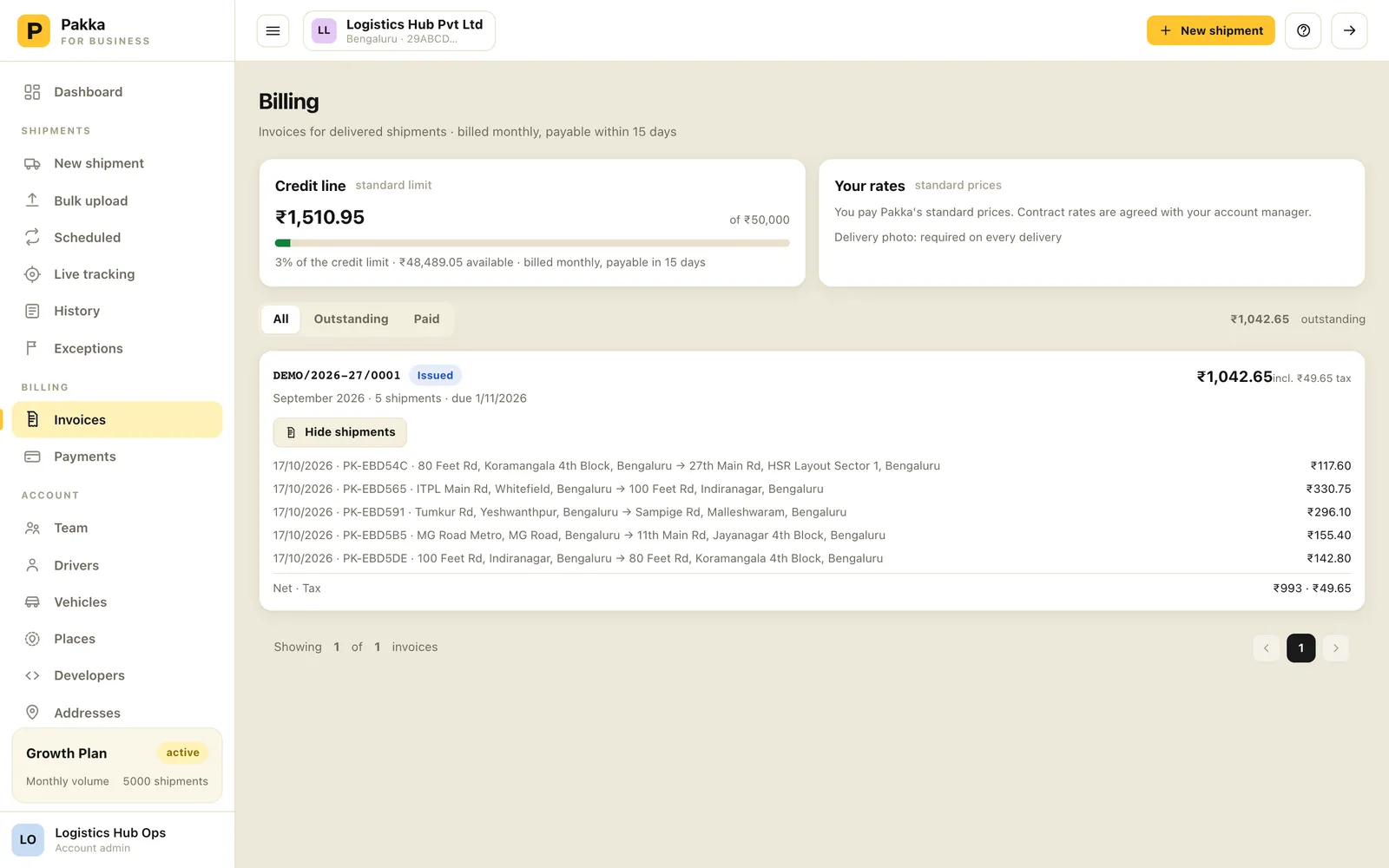The width and height of the screenshot is (1389, 868).
Task: Click invoice number DEMO/2026-27/0001
Action: 337,376
